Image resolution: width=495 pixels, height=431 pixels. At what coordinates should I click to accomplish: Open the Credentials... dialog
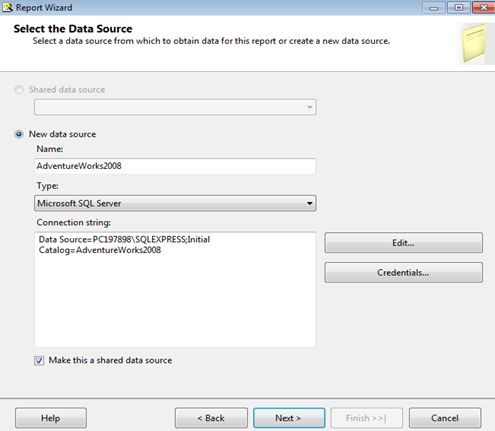[403, 272]
